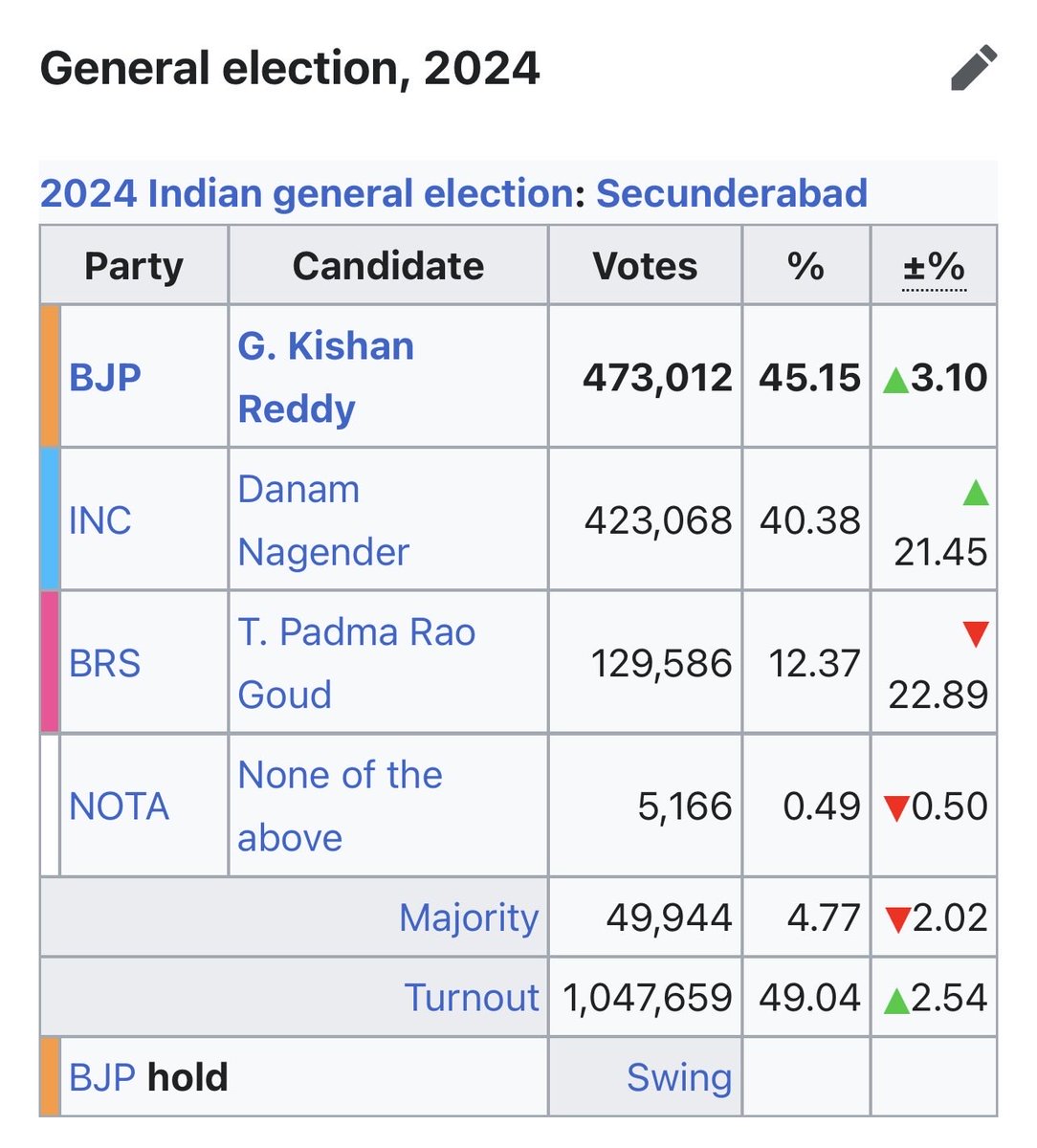Click the pink BRS color bar
This screenshot has height=1148, width=1037.
50,662
